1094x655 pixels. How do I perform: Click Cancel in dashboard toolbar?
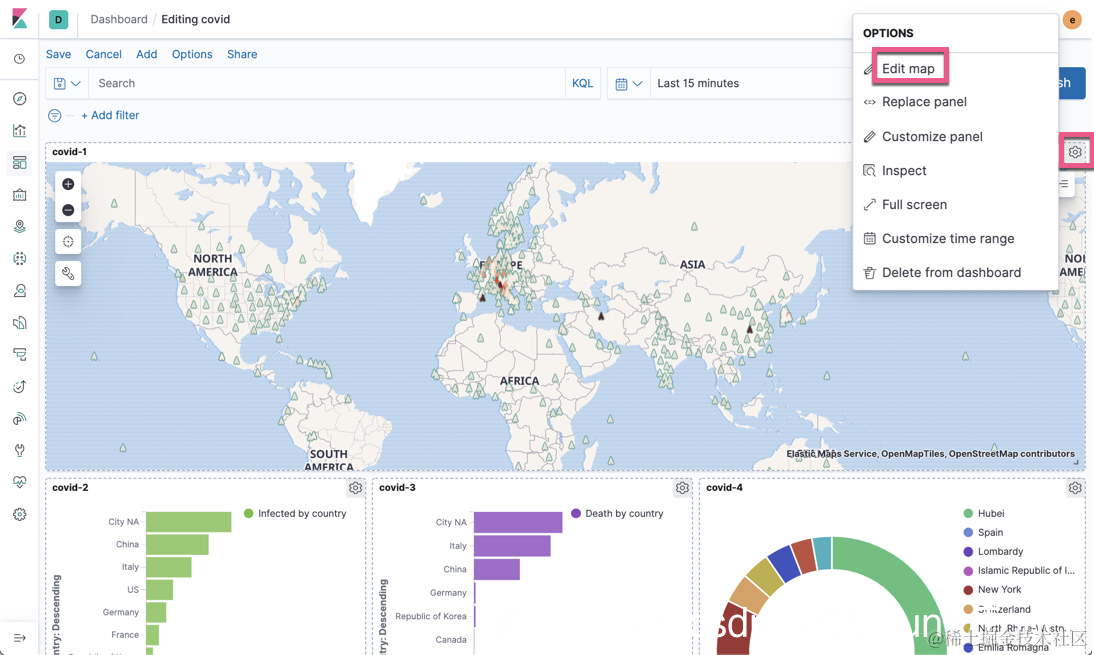[103, 54]
